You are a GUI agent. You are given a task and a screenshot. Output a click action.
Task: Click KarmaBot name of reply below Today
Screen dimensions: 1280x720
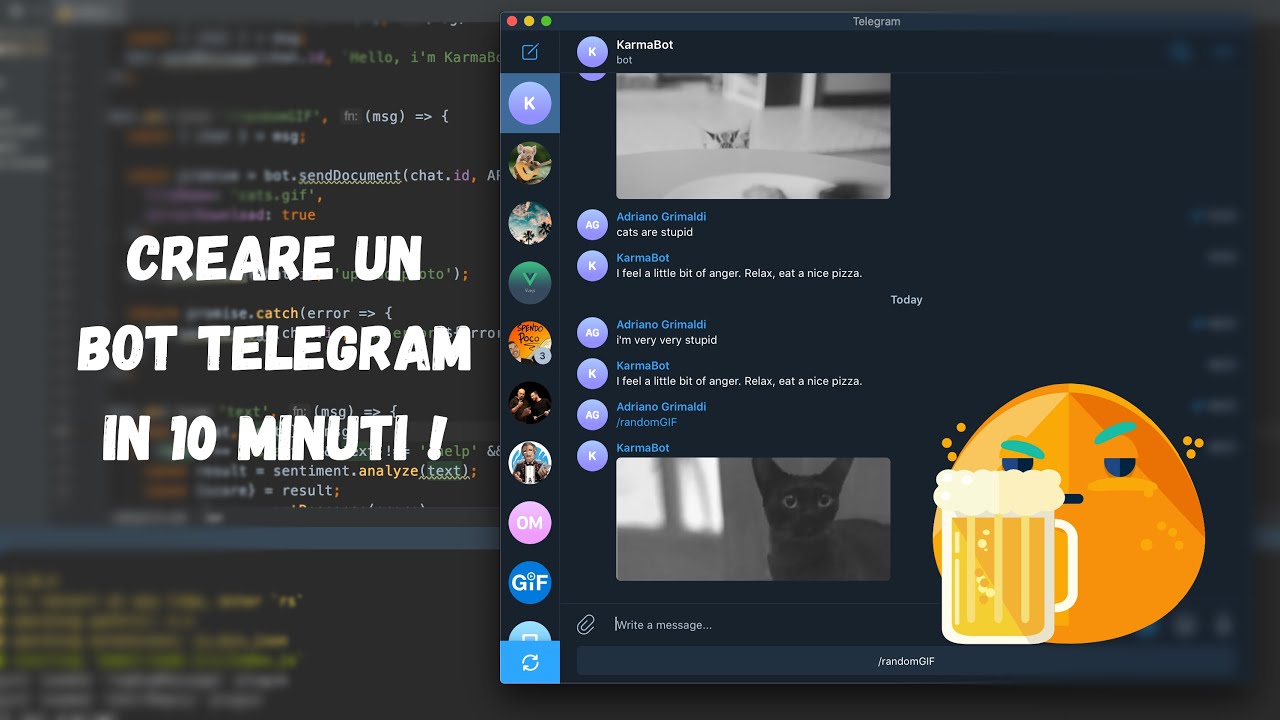click(x=643, y=366)
